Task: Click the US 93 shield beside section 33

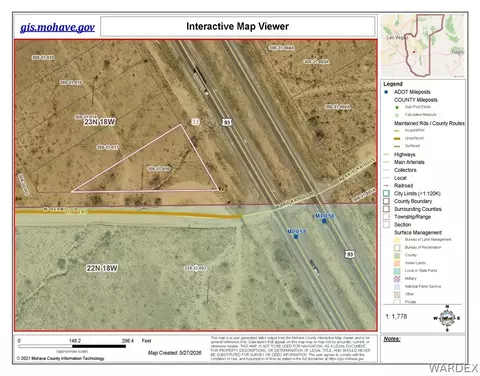Action: [227, 122]
